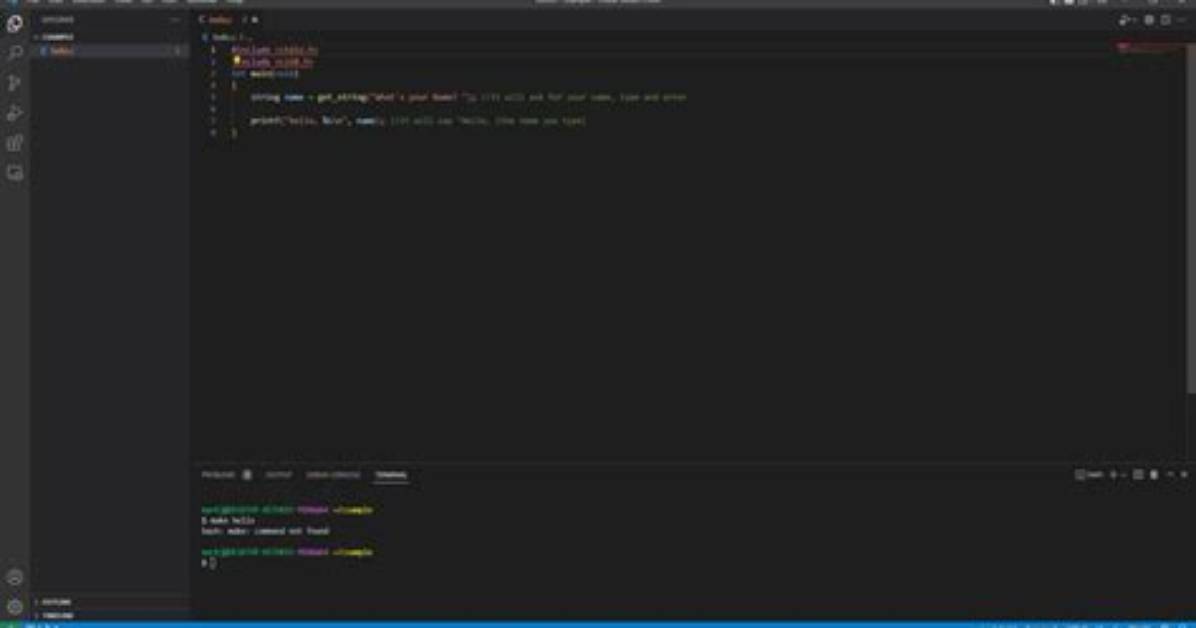Maximize the terminal panel with chevron
This screenshot has height=628, width=1196.
[1170, 475]
